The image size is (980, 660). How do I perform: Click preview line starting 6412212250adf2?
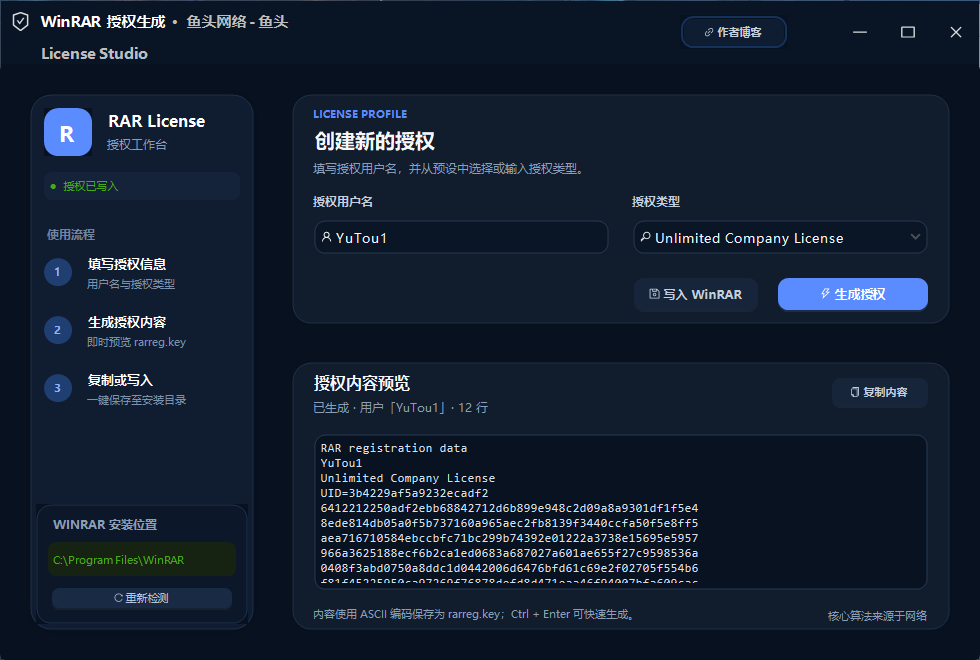click(509, 508)
